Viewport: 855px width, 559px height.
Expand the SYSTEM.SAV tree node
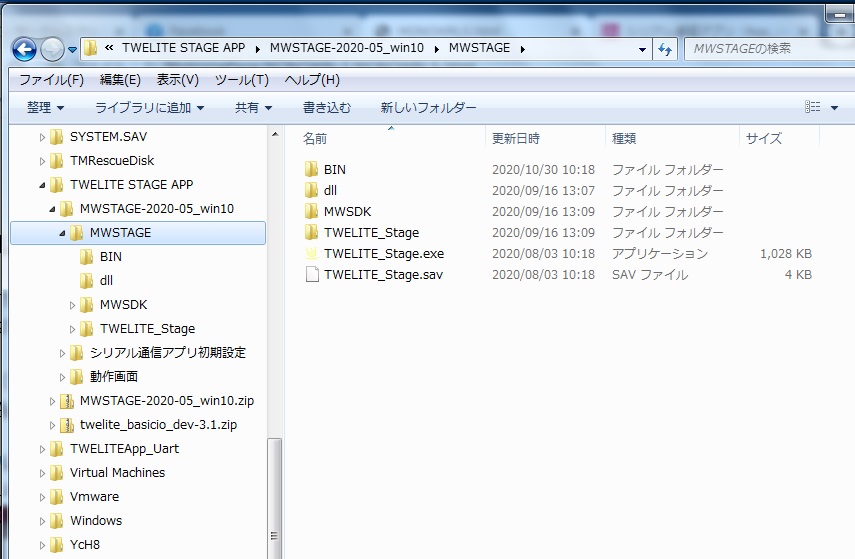click(42, 137)
